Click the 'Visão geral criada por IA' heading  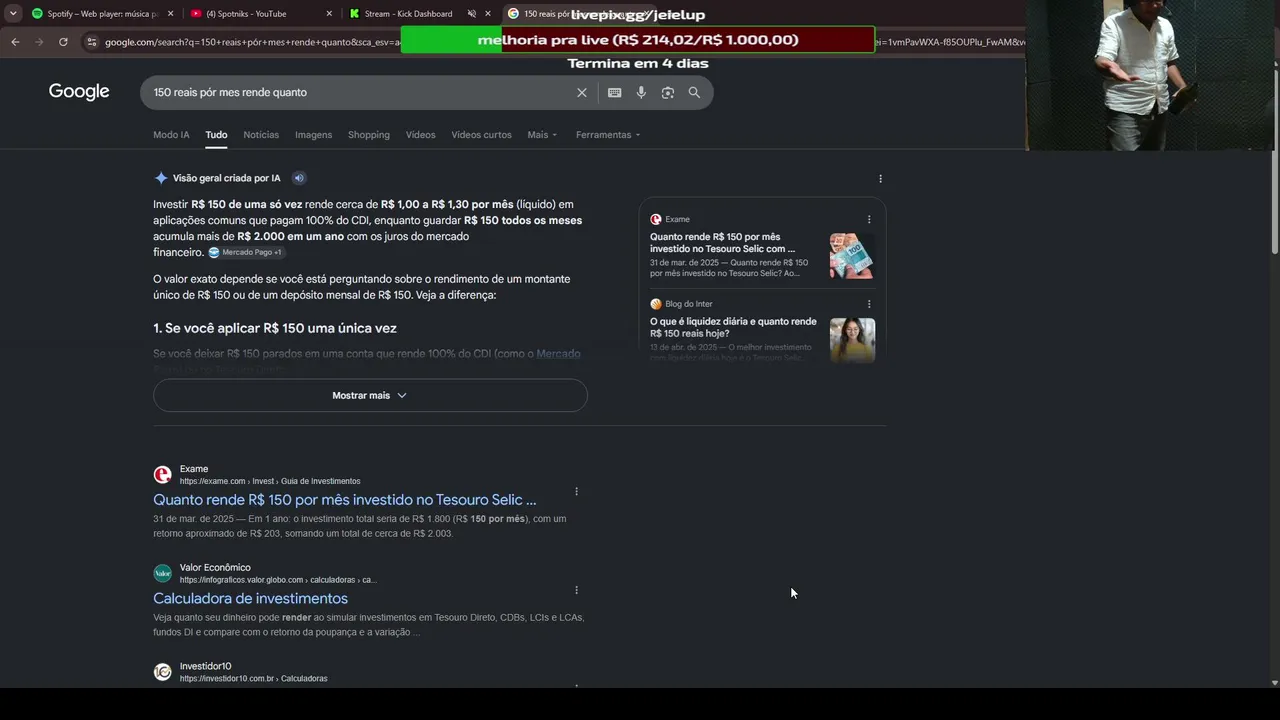(x=227, y=178)
